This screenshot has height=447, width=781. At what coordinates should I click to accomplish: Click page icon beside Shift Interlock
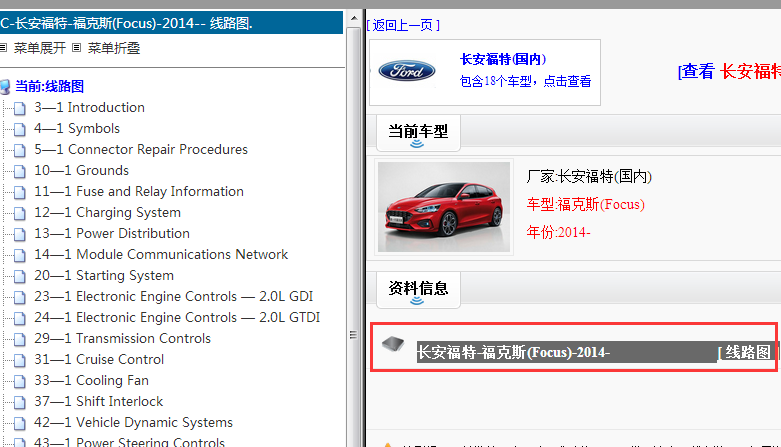tap(20, 402)
